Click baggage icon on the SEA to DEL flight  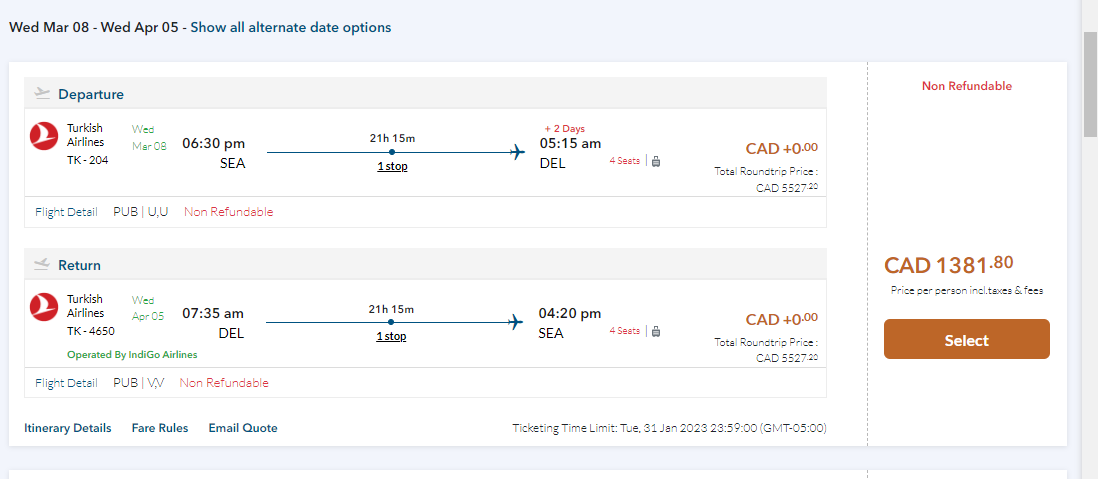(656, 161)
